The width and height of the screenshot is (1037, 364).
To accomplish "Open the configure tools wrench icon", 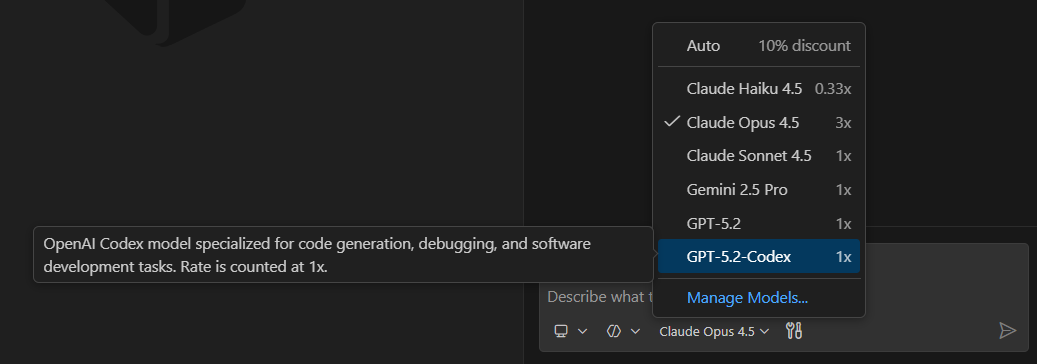I will click(794, 331).
